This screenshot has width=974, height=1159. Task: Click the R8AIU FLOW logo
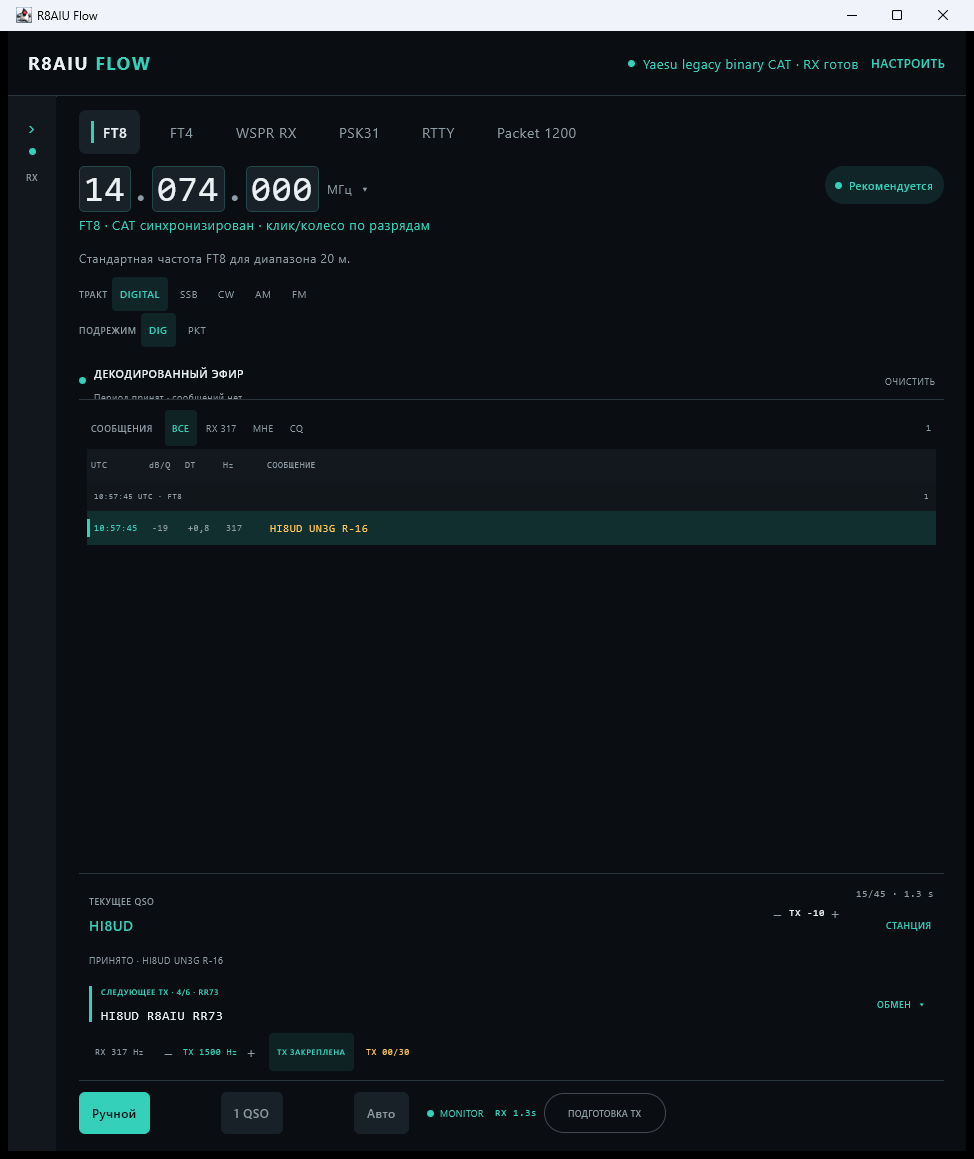(x=89, y=64)
